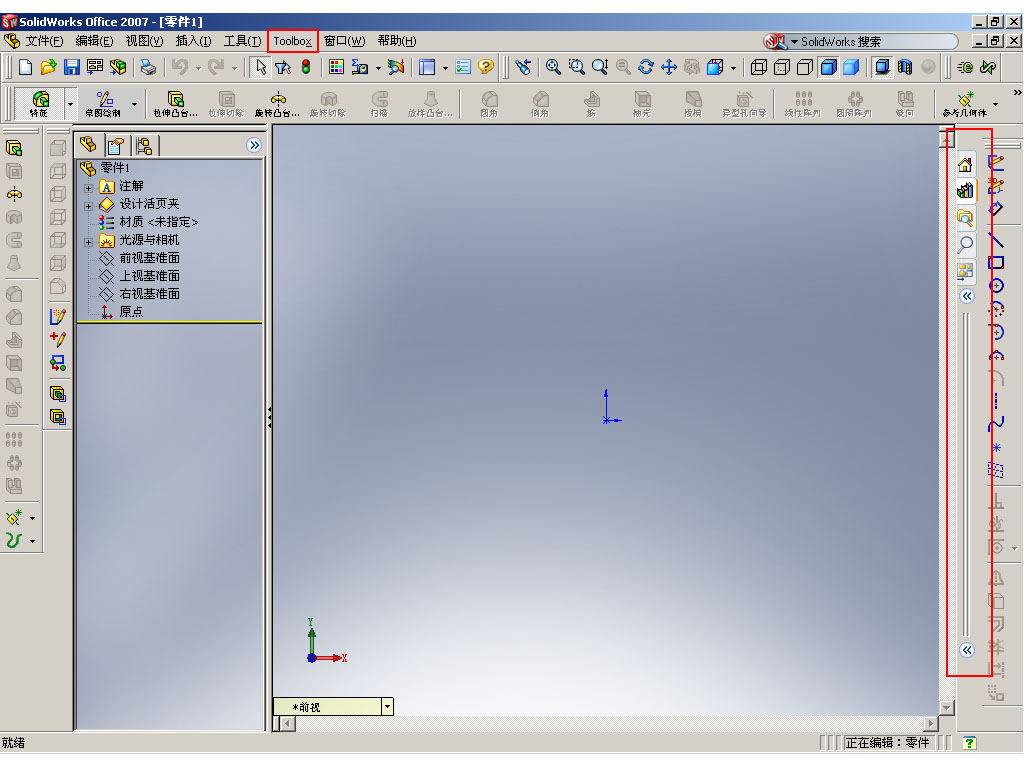The image size is (1024, 768).
Task: Open the 插入(I) menu
Action: (x=193, y=41)
